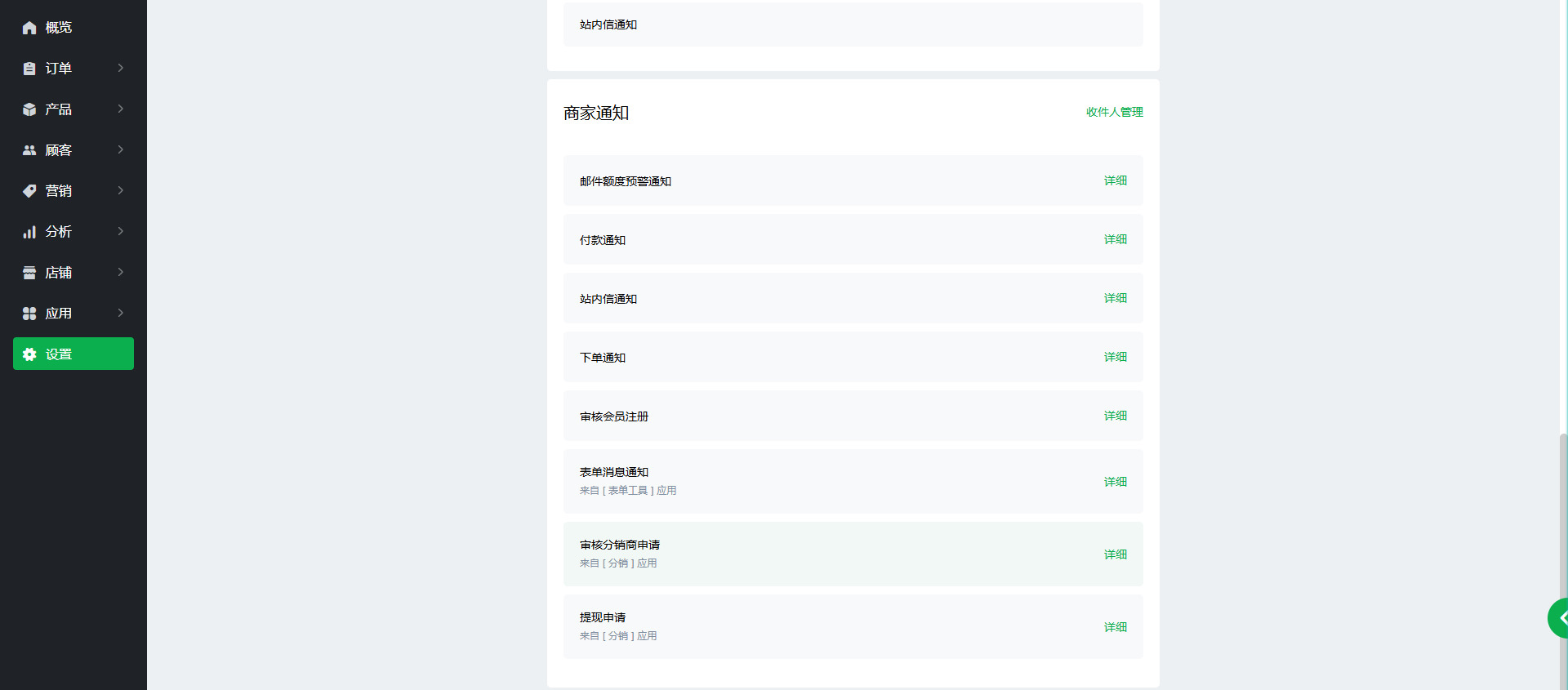Open the green floating side panel arrow

click(1560, 618)
